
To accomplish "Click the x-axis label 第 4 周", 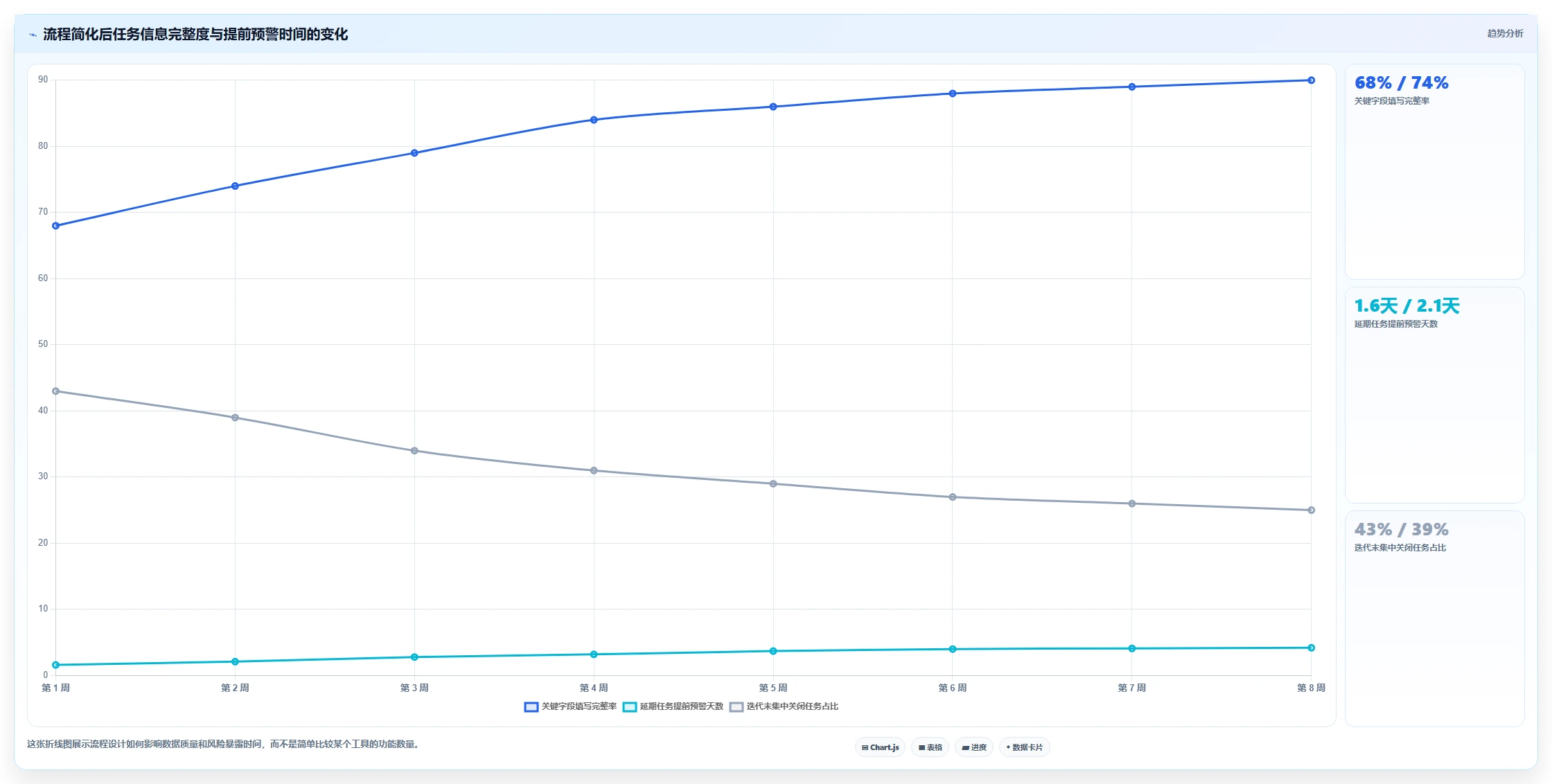I will pyautogui.click(x=594, y=688).
